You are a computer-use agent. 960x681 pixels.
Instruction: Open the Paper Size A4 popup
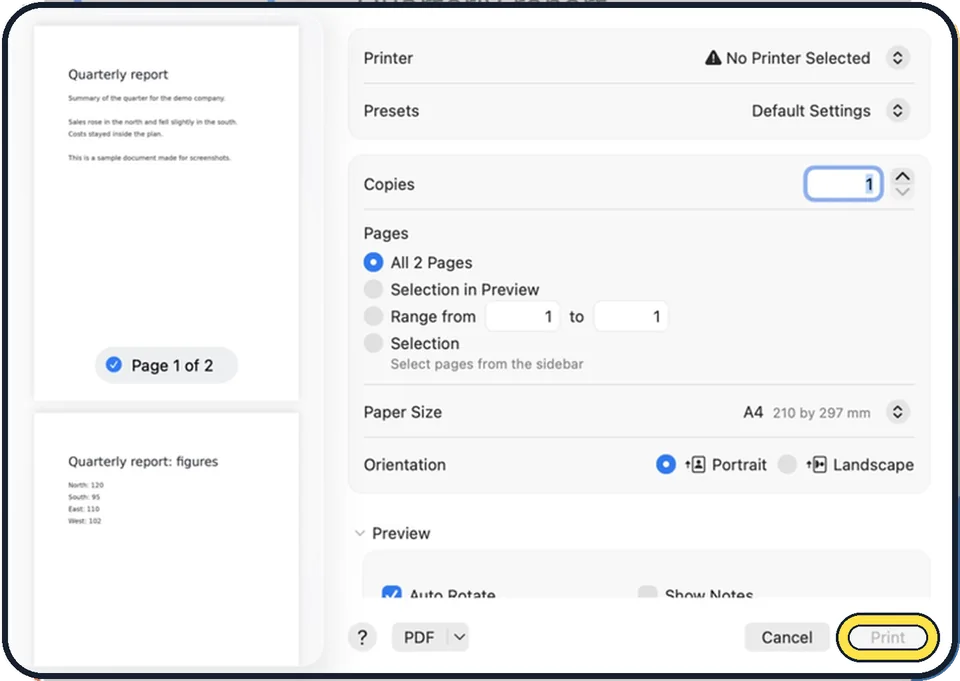coord(897,412)
